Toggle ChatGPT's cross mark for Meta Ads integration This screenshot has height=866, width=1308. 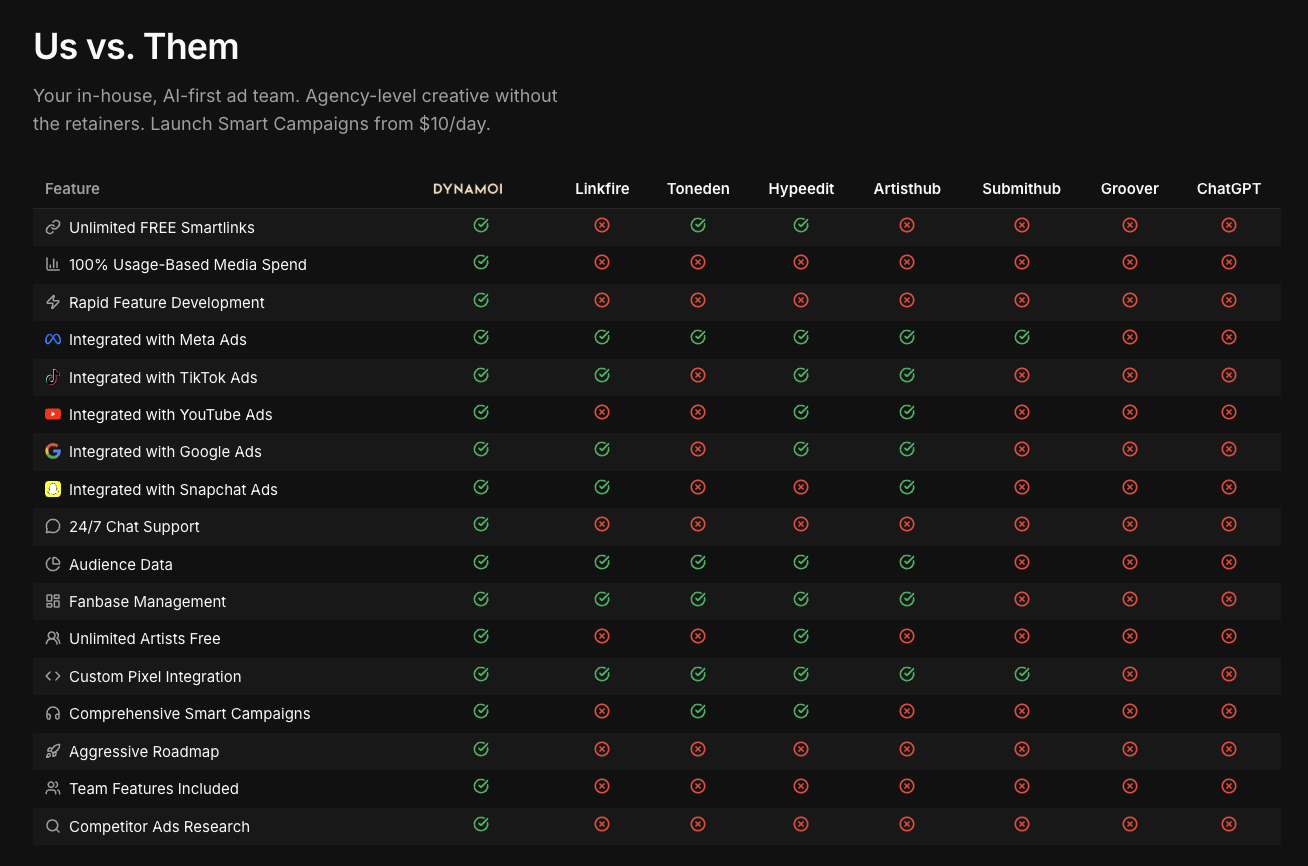pos(1229,337)
